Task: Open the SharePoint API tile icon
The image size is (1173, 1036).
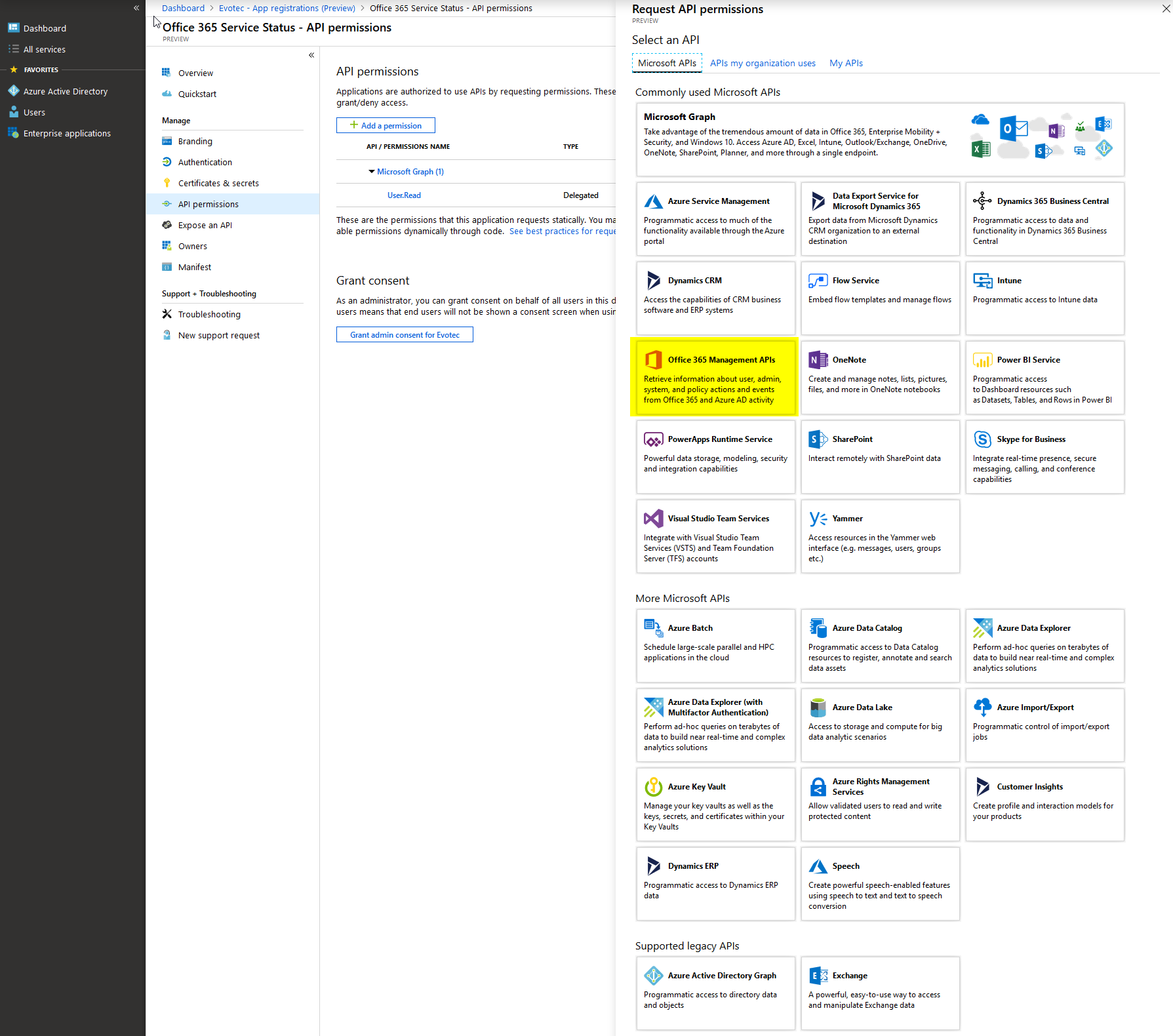Action: (x=818, y=439)
